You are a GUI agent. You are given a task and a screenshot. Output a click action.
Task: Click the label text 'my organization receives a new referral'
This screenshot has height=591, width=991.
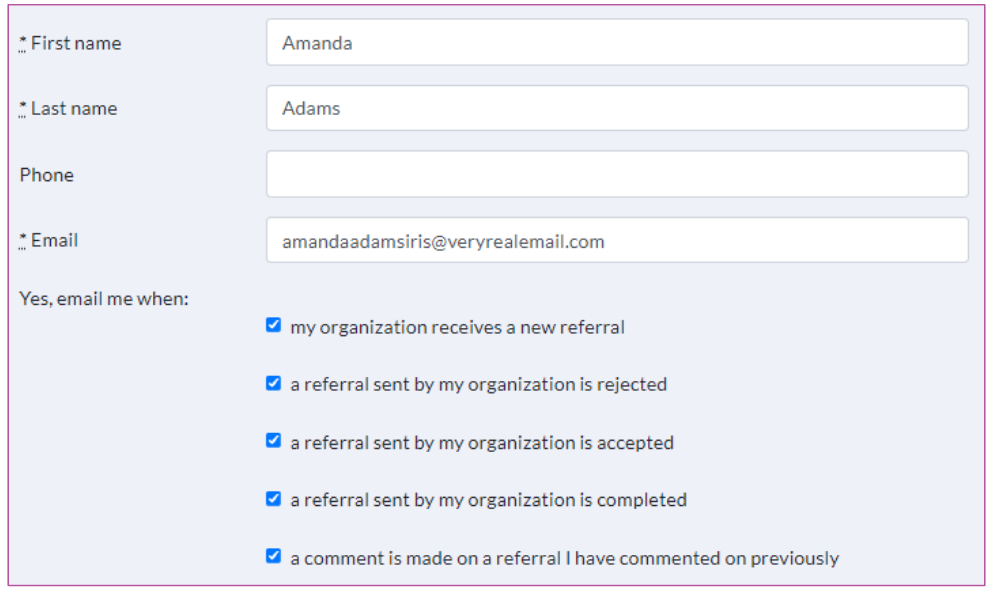[457, 327]
